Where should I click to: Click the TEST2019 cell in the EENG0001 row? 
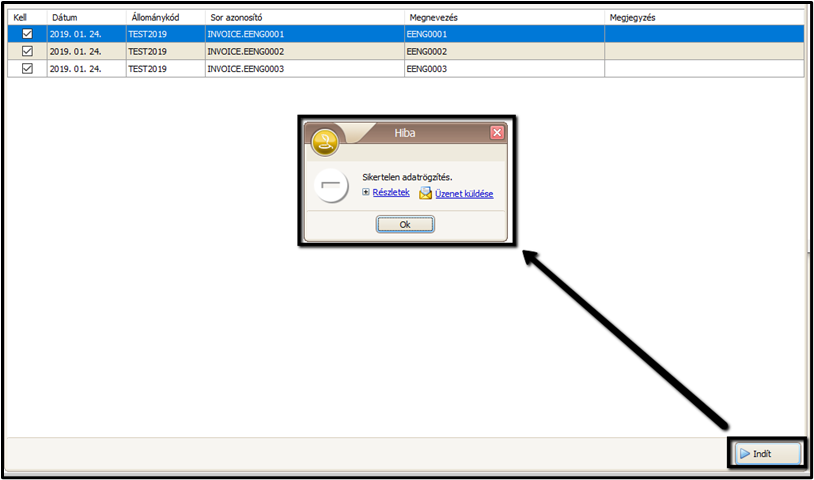pyautogui.click(x=166, y=34)
